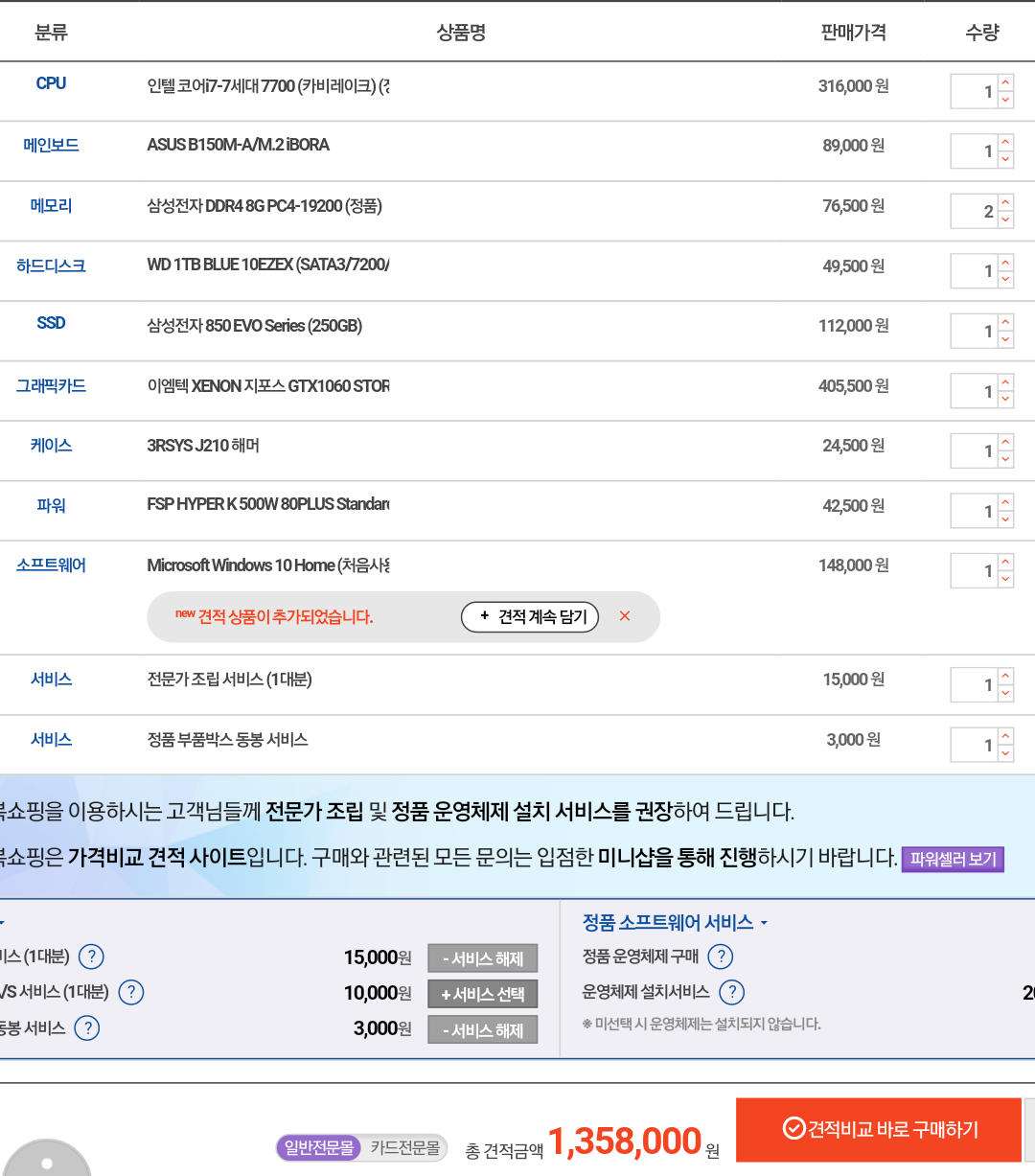Open help icon for 3,000원 동봉 서비스
1035x1176 pixels.
click(87, 1028)
